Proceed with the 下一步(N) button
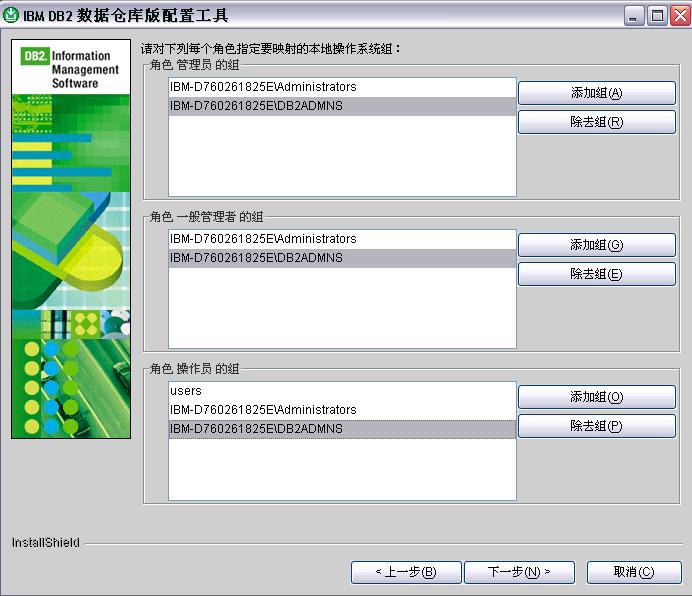Viewport: 692px width, 596px height. [x=519, y=572]
